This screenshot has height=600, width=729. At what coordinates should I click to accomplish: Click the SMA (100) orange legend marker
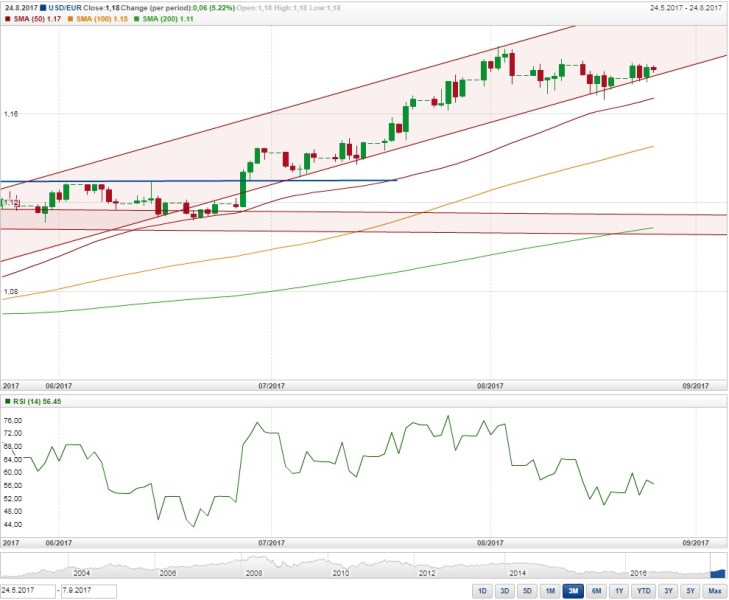[70, 19]
